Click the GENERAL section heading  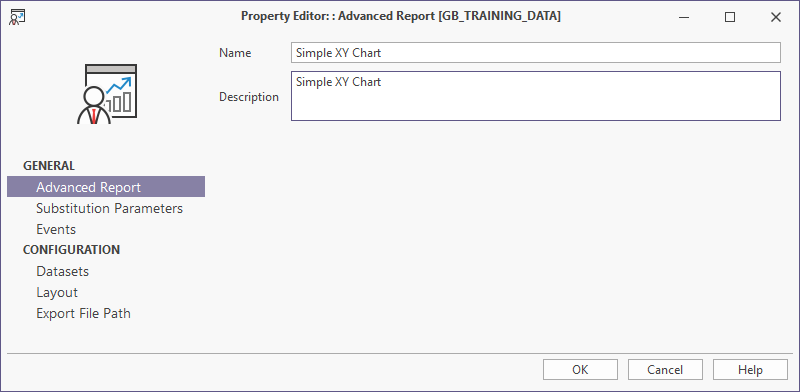point(49,165)
